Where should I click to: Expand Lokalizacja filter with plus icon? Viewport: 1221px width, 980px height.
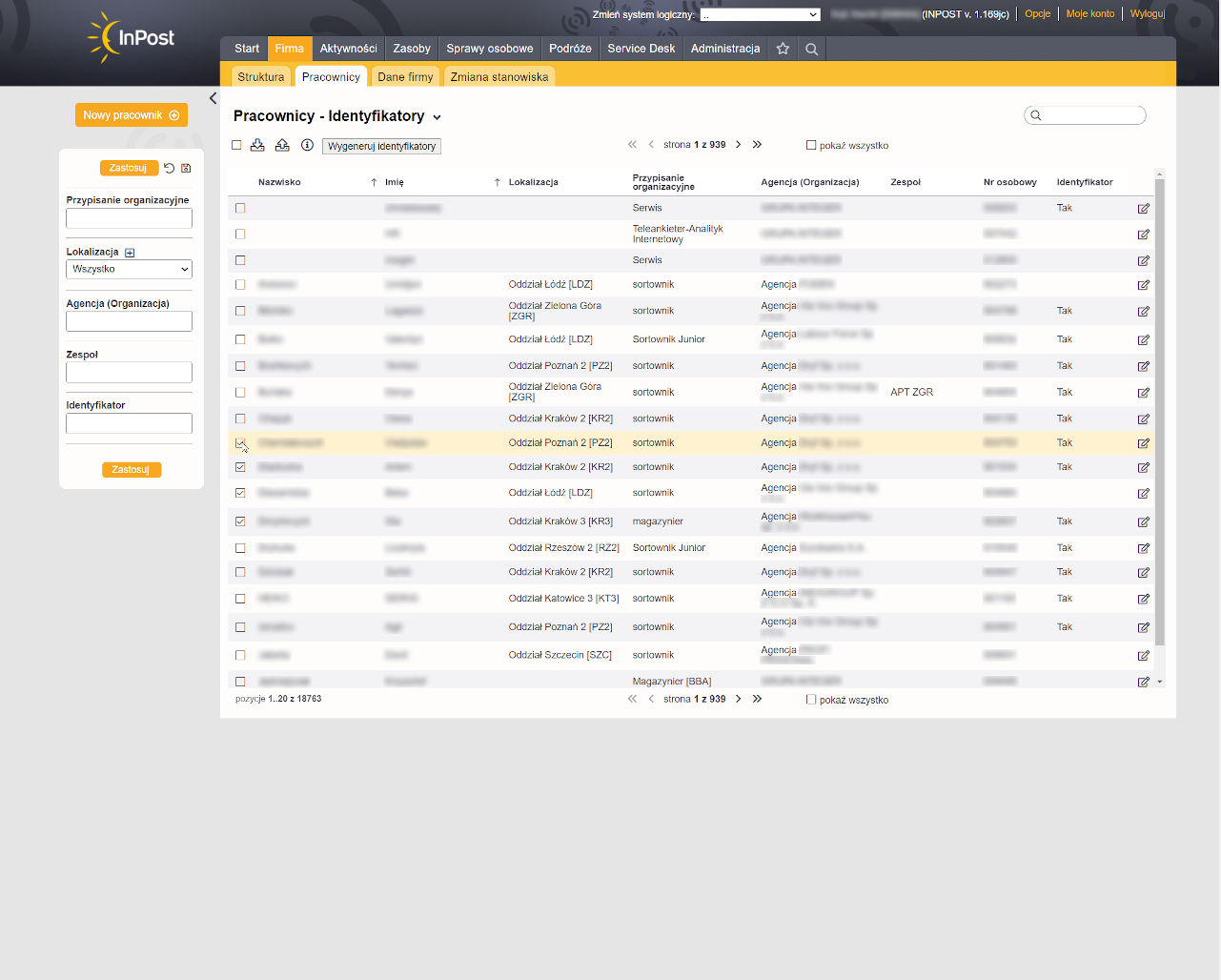coord(130,253)
